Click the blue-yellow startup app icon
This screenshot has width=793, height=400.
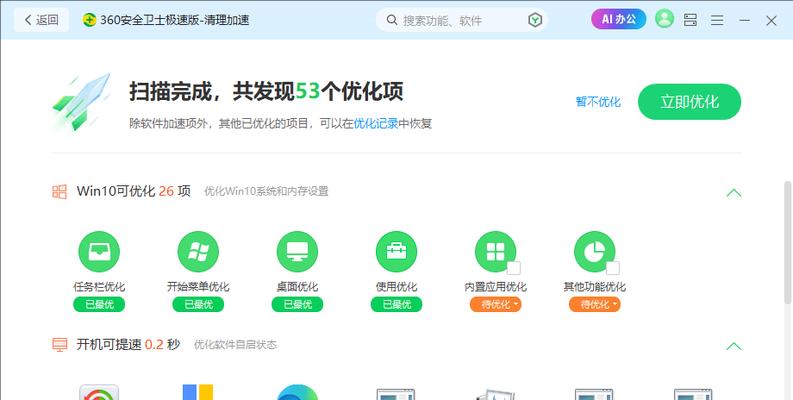(198, 392)
